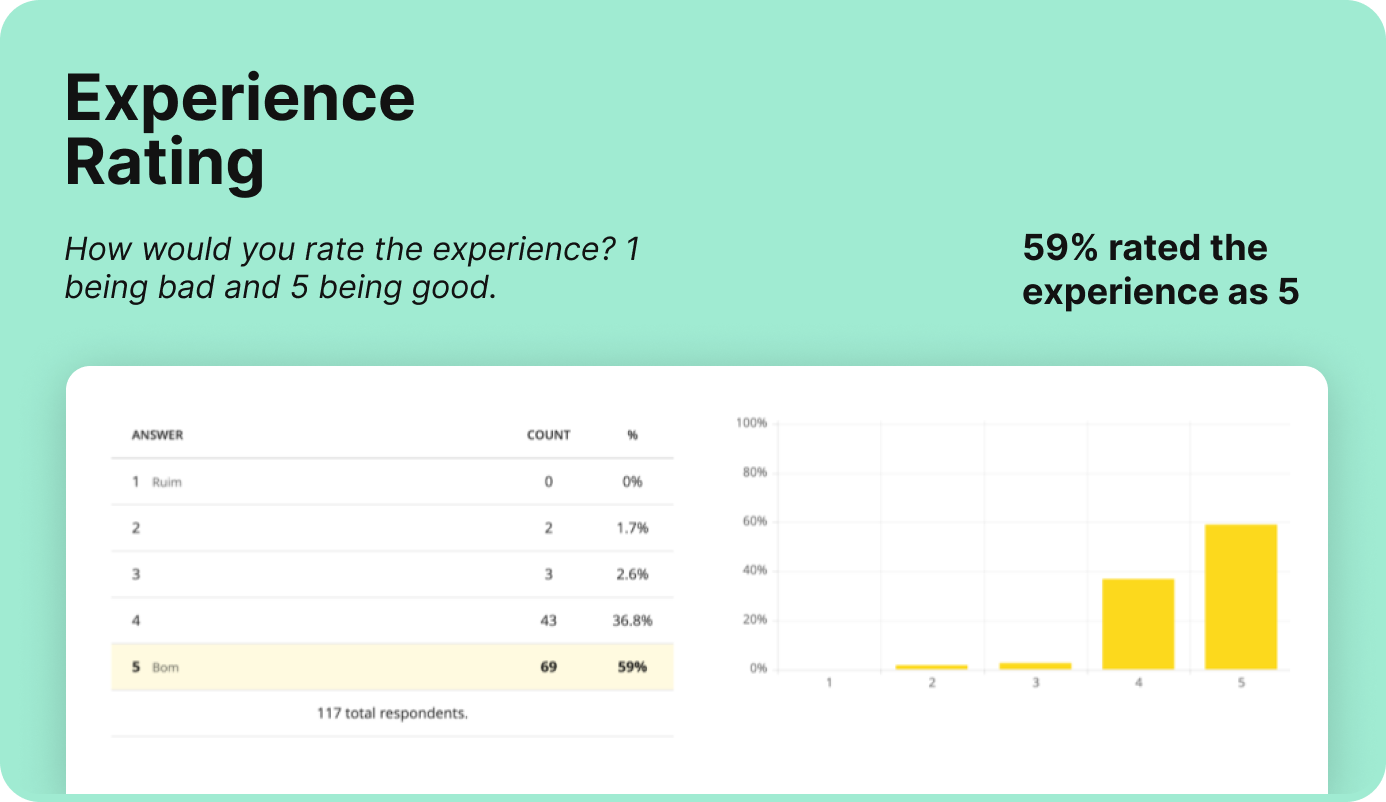Click the small bar for rating 2
Image resolution: width=1386 pixels, height=802 pixels.
(x=932, y=667)
